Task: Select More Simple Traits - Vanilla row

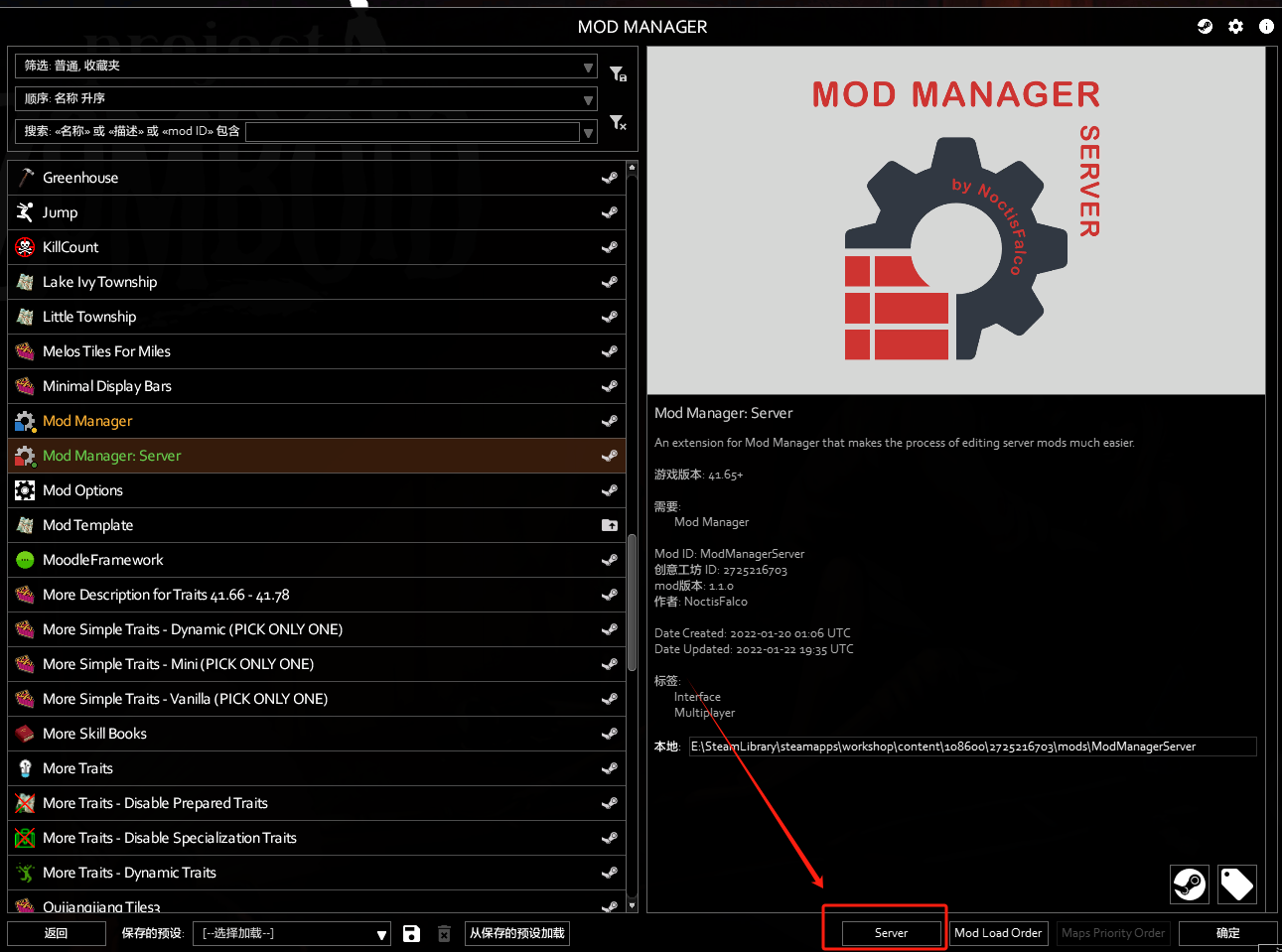Action: (x=317, y=699)
